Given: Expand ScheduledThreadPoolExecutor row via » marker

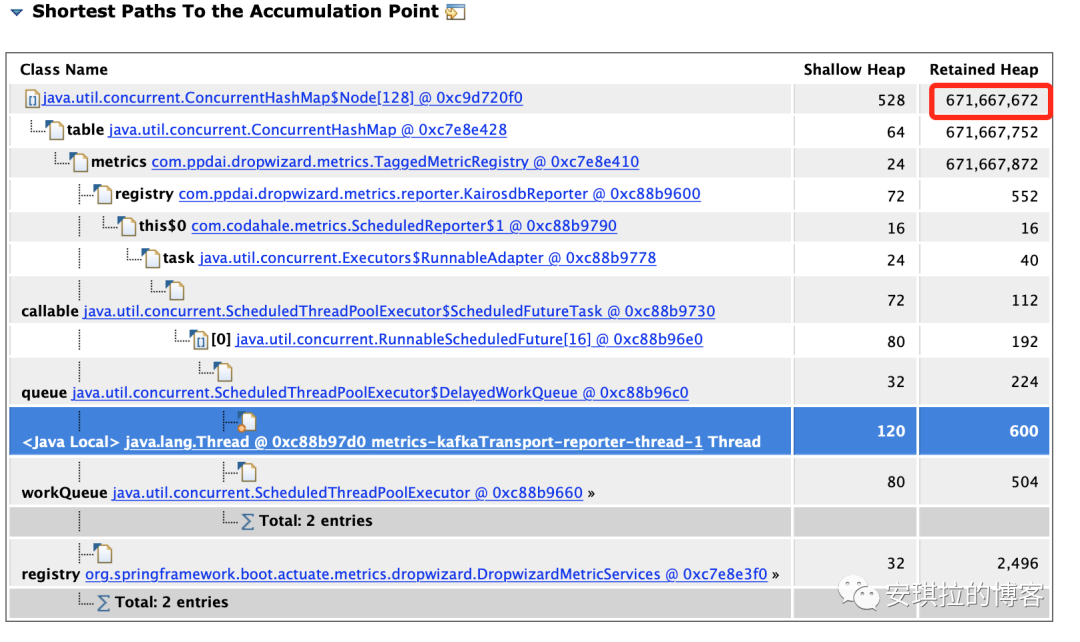Looking at the screenshot, I should tap(591, 493).
